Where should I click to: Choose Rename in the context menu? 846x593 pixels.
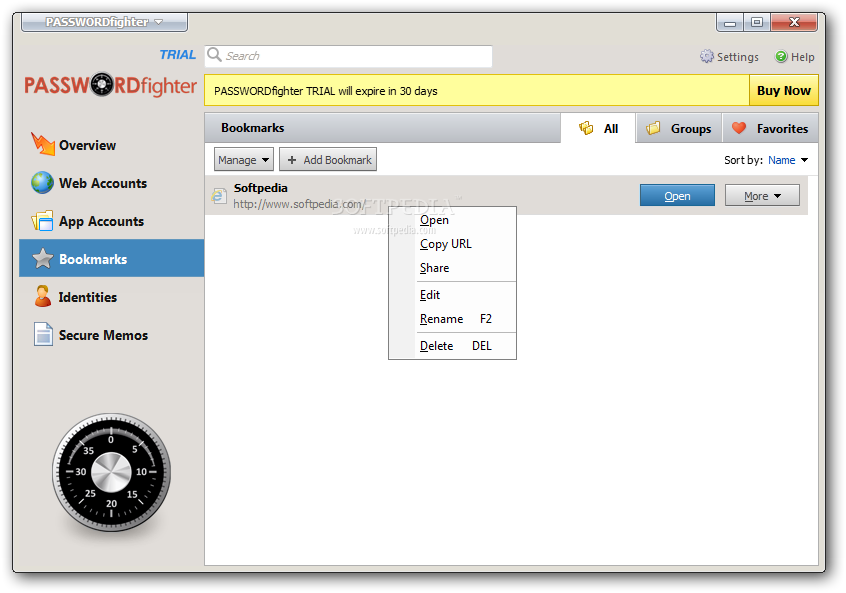[452, 319]
